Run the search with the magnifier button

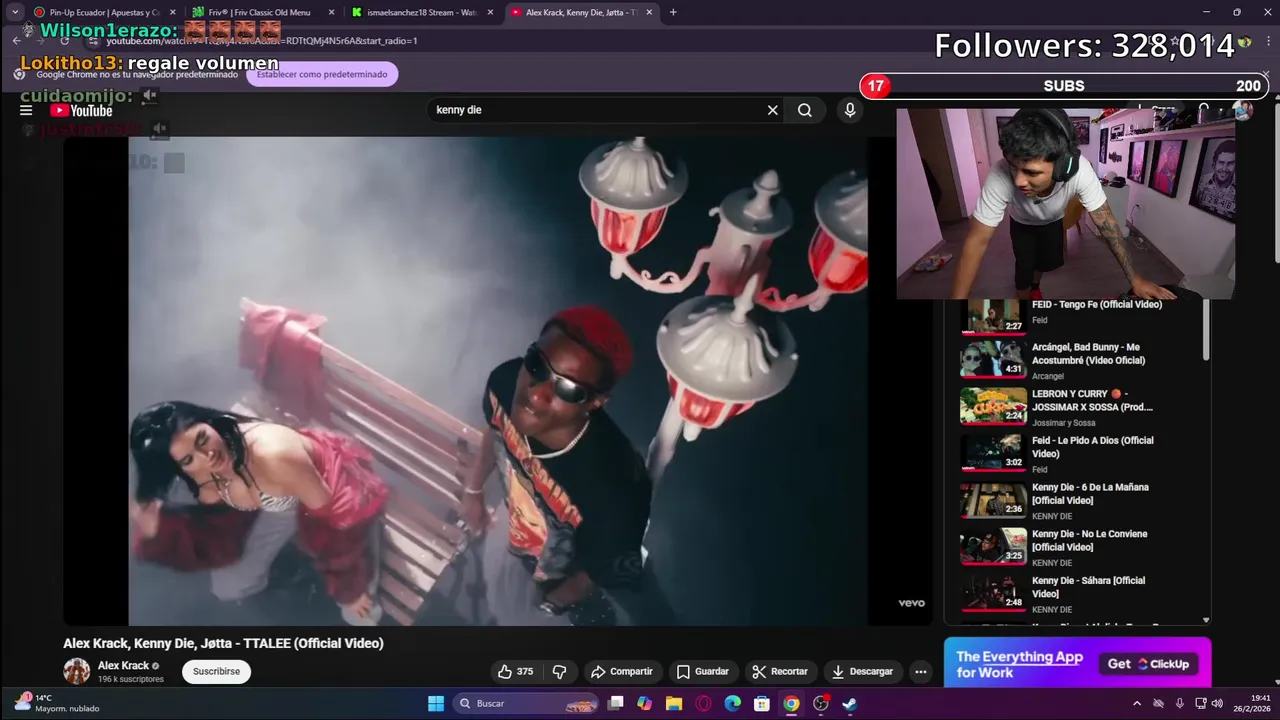pyautogui.click(x=805, y=110)
